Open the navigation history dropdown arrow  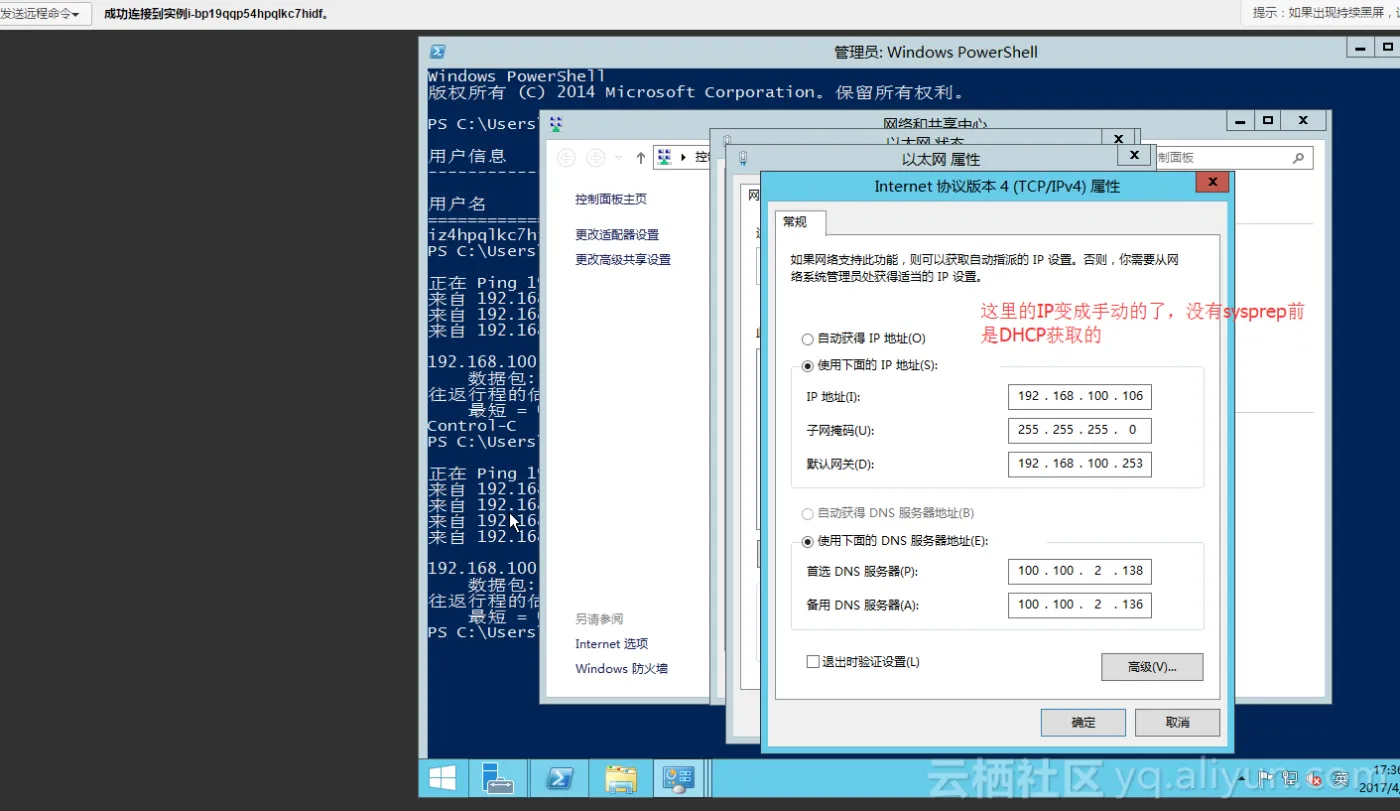[619, 158]
